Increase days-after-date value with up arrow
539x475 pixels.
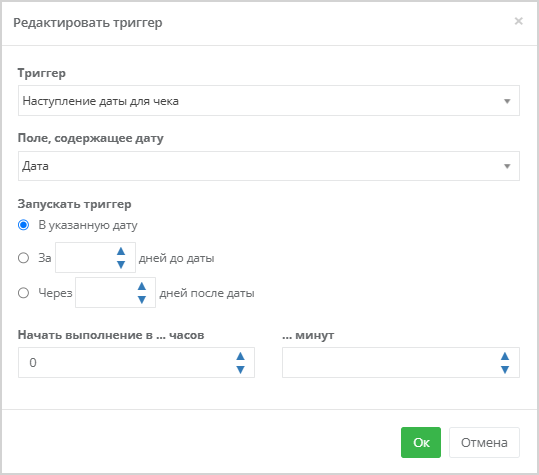pyautogui.click(x=142, y=286)
